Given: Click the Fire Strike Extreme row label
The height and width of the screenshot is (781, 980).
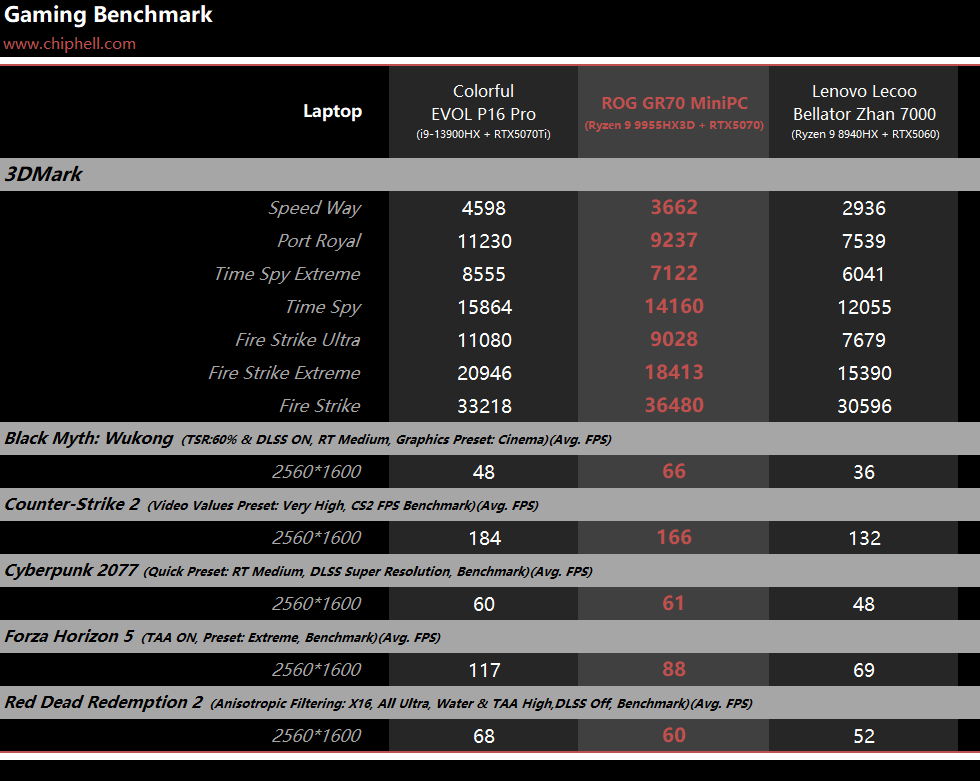Looking at the screenshot, I should coord(284,373).
